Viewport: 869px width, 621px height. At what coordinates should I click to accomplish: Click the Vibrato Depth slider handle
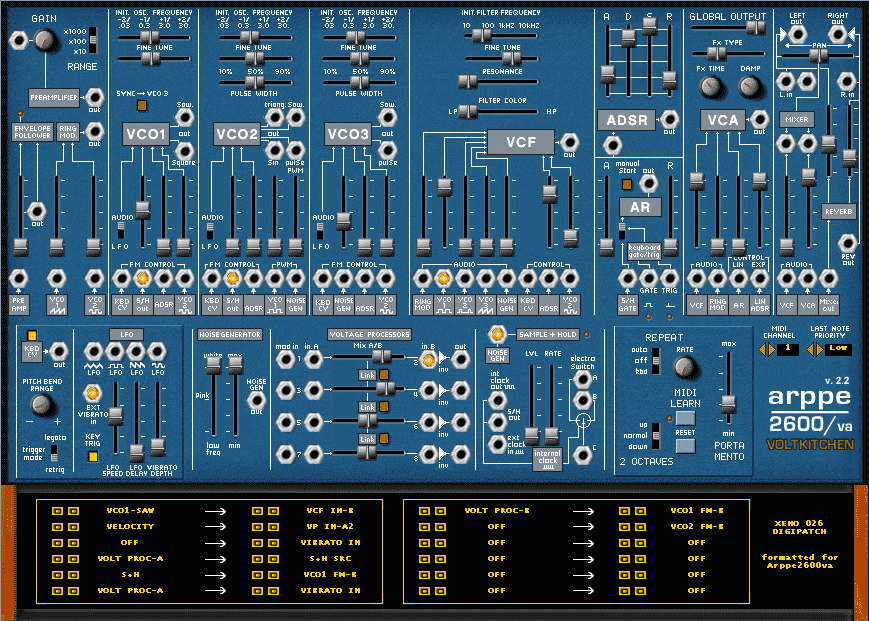coord(158,447)
